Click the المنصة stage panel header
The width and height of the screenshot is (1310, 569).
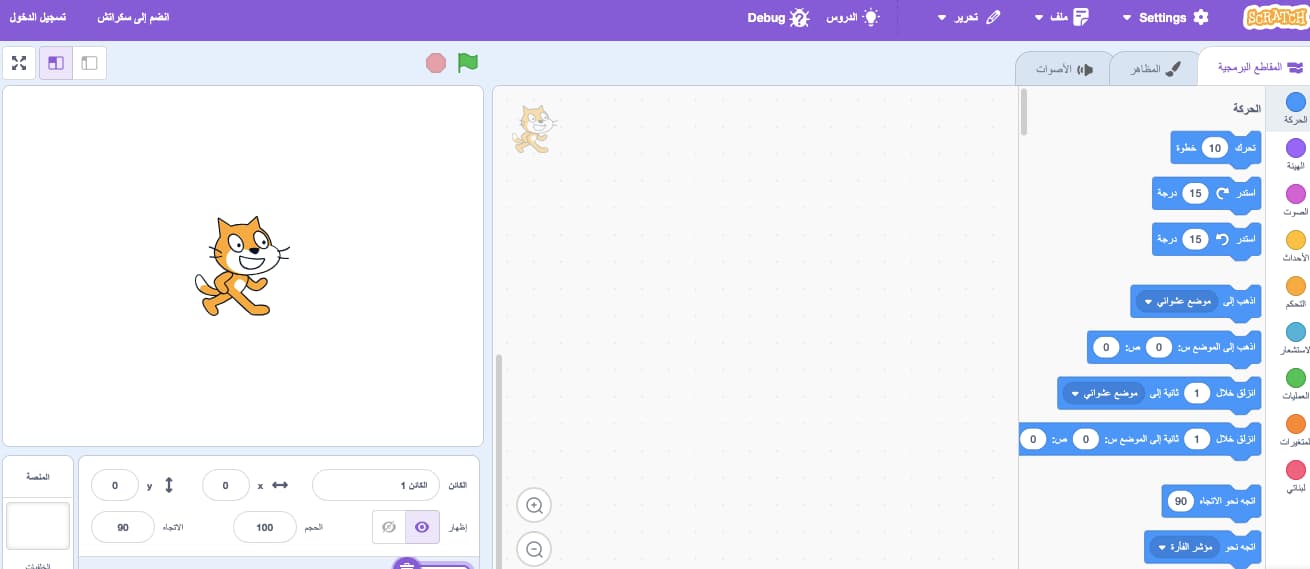[37, 476]
